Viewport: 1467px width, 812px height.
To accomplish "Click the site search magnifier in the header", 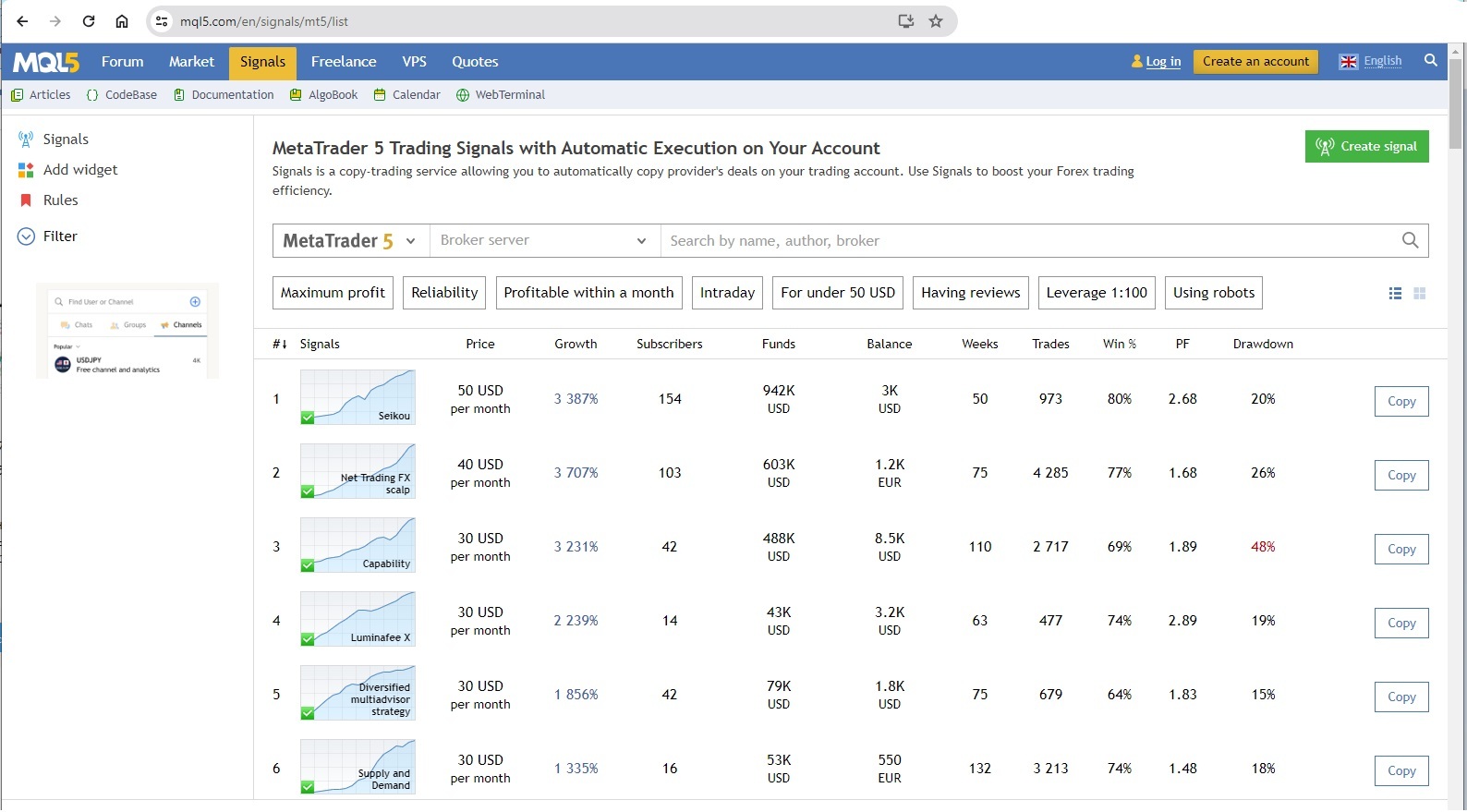I will (1431, 60).
